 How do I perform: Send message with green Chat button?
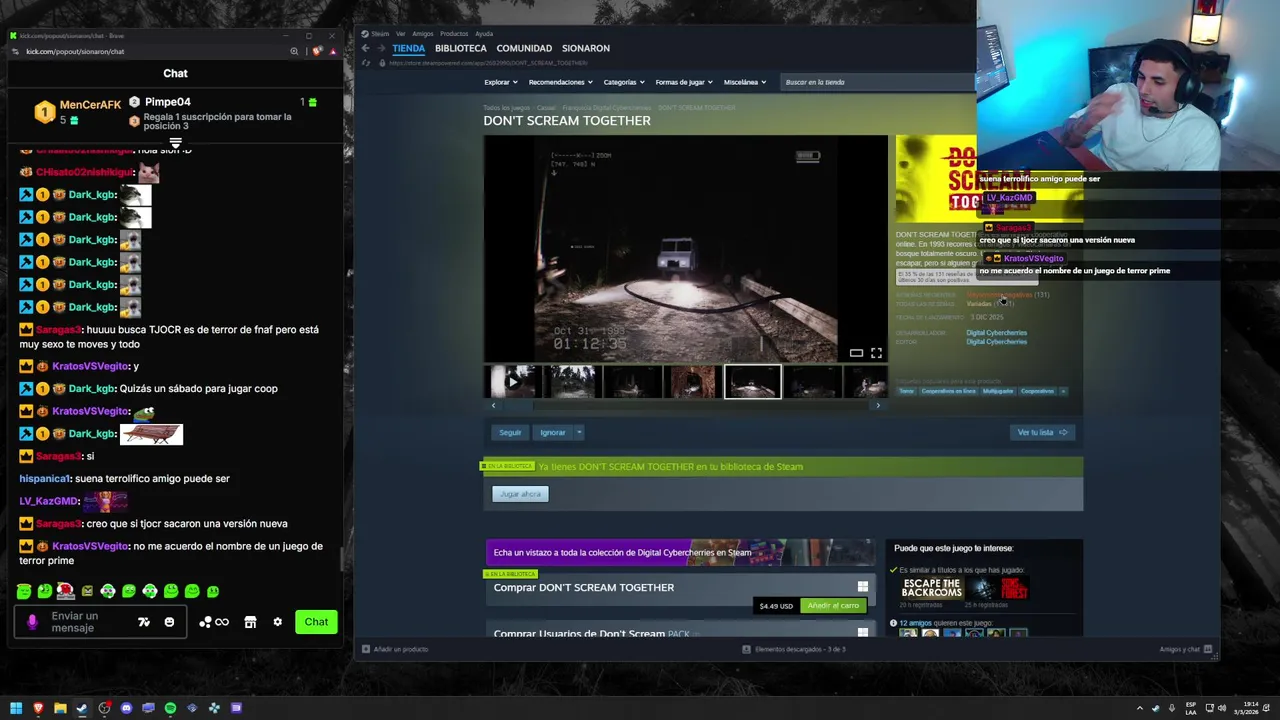pyautogui.click(x=316, y=622)
